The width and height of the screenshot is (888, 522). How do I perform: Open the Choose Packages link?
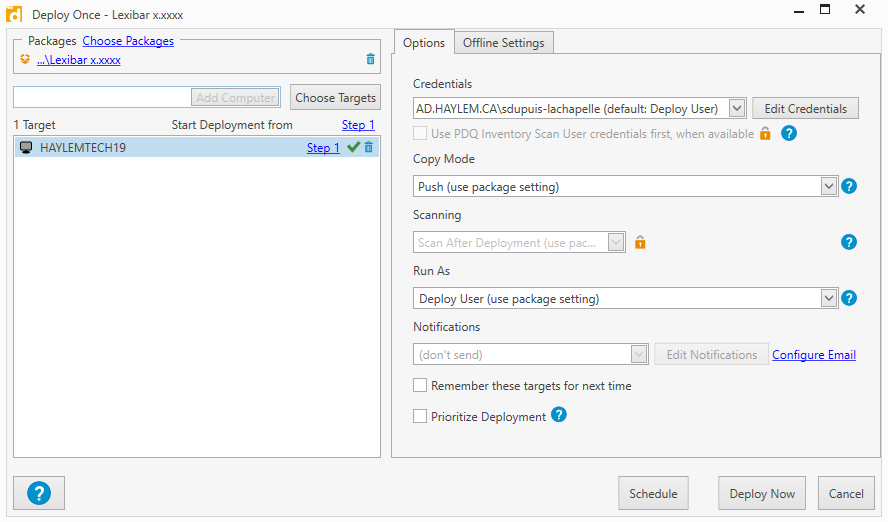pyautogui.click(x=128, y=41)
